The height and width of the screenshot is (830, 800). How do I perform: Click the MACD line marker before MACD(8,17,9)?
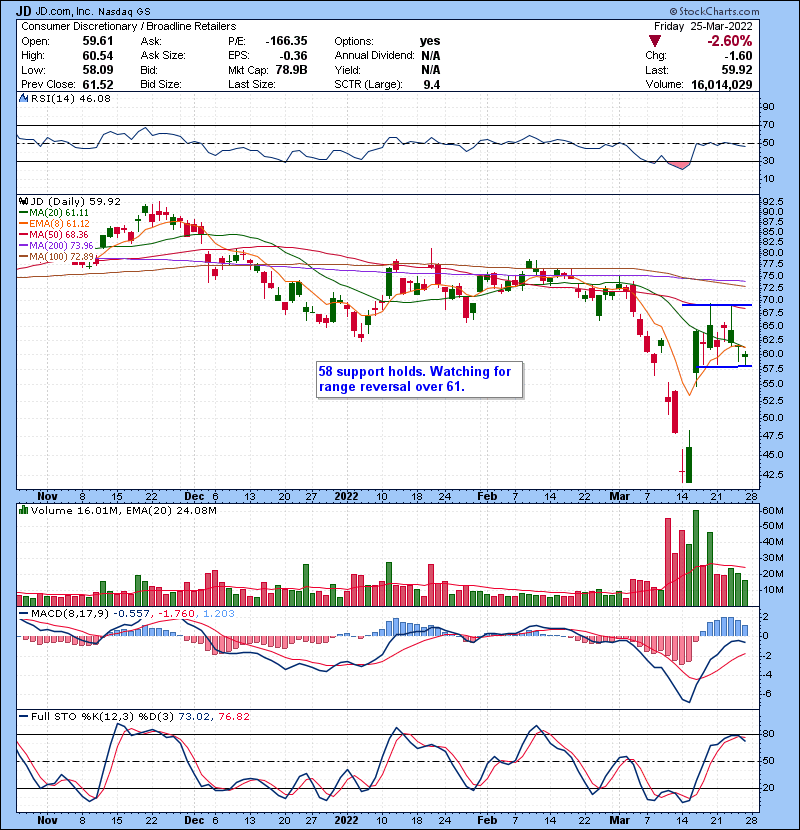coord(24,614)
